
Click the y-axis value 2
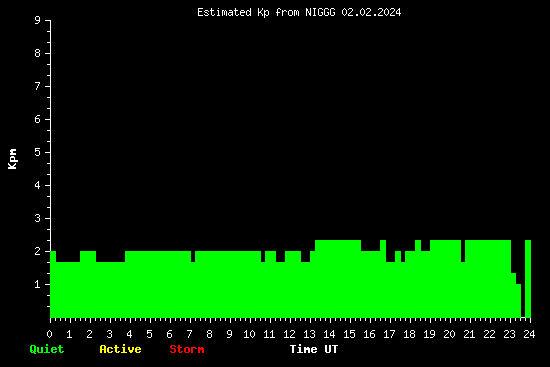coord(38,251)
